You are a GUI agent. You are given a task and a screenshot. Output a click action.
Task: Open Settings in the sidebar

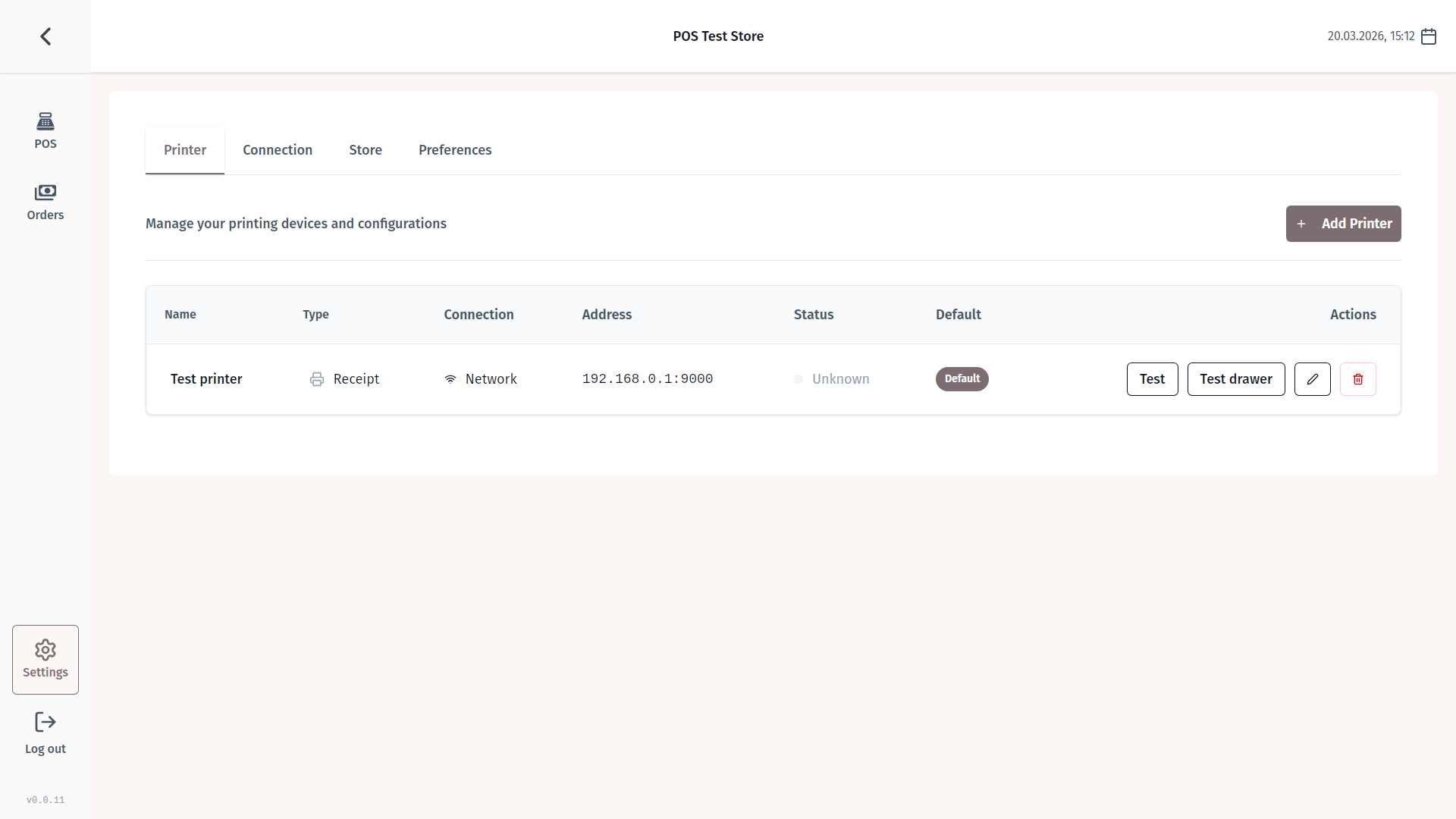(45, 660)
